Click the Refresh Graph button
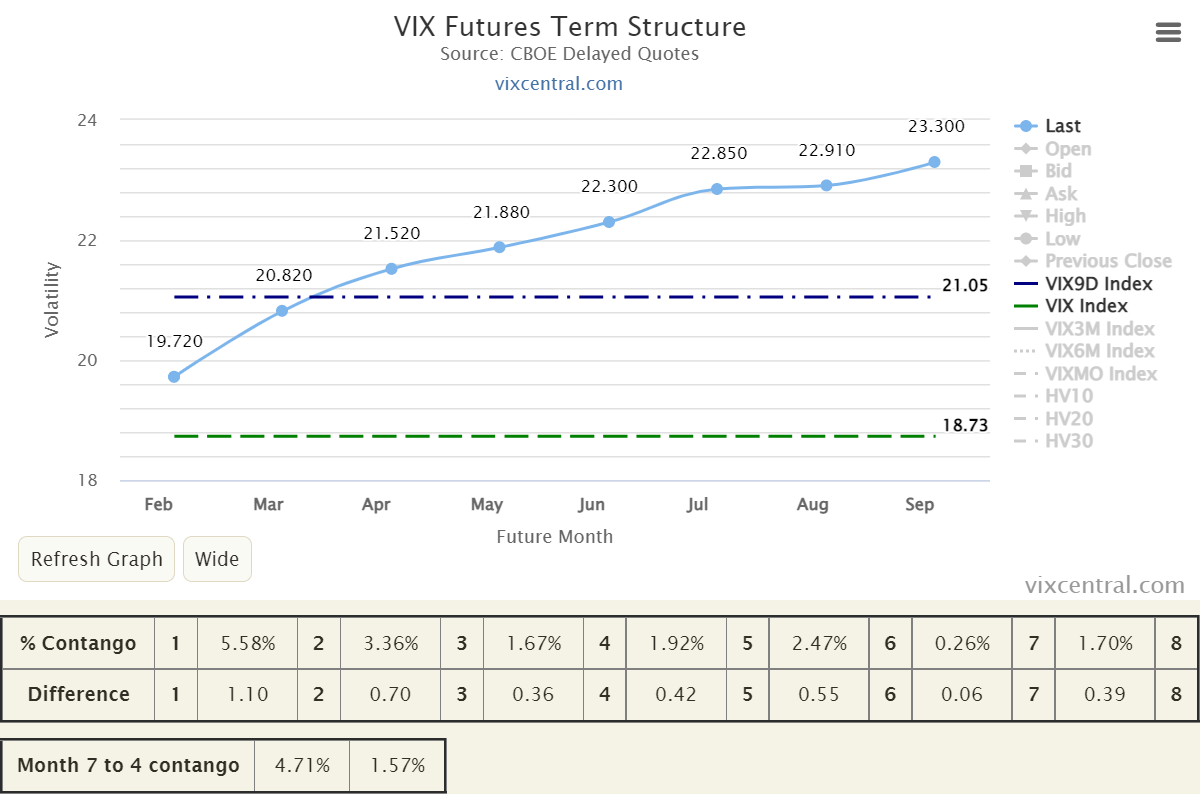1200x794 pixels. (97, 559)
